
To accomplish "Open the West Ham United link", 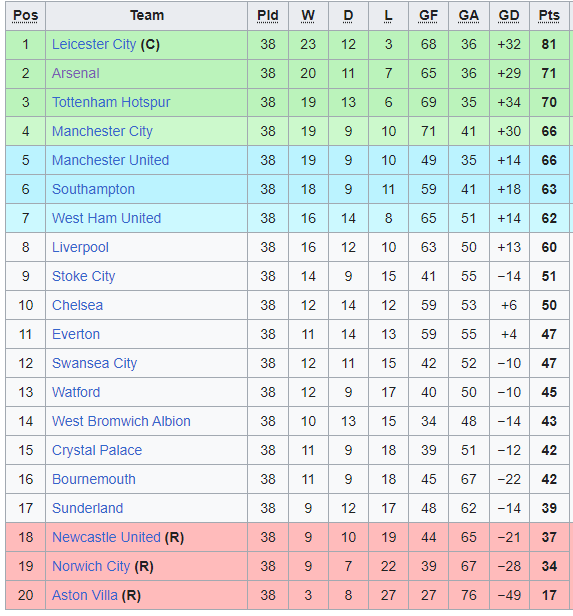I will point(106,218).
